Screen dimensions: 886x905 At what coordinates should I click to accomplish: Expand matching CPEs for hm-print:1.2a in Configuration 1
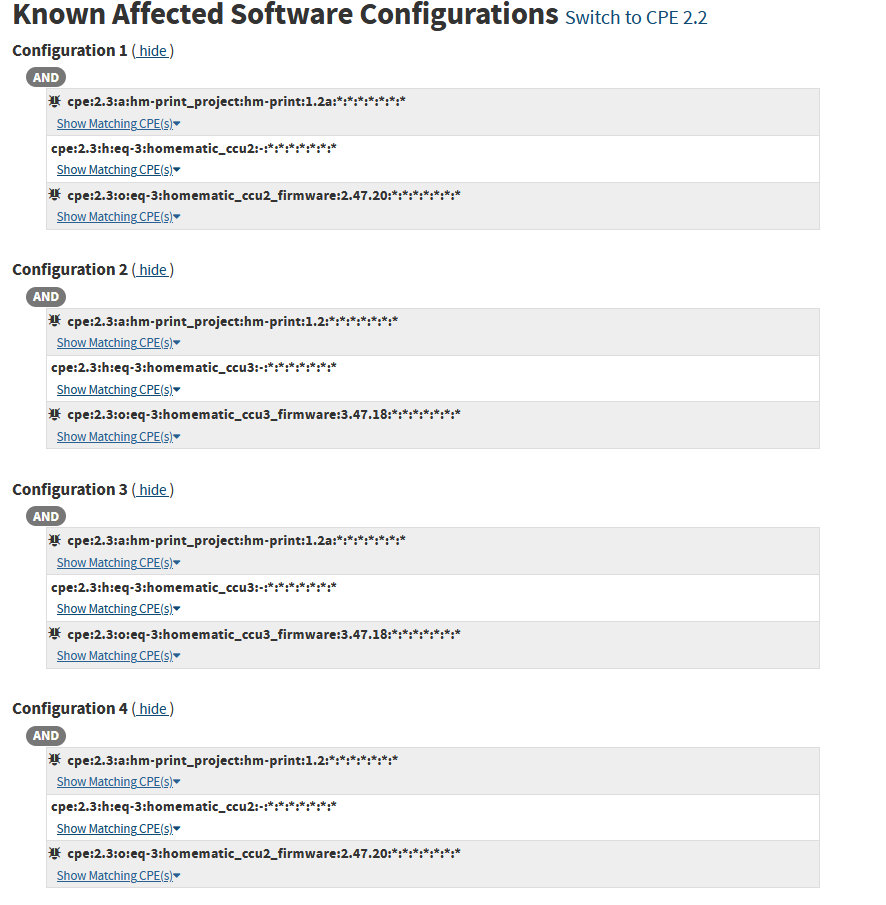117,123
